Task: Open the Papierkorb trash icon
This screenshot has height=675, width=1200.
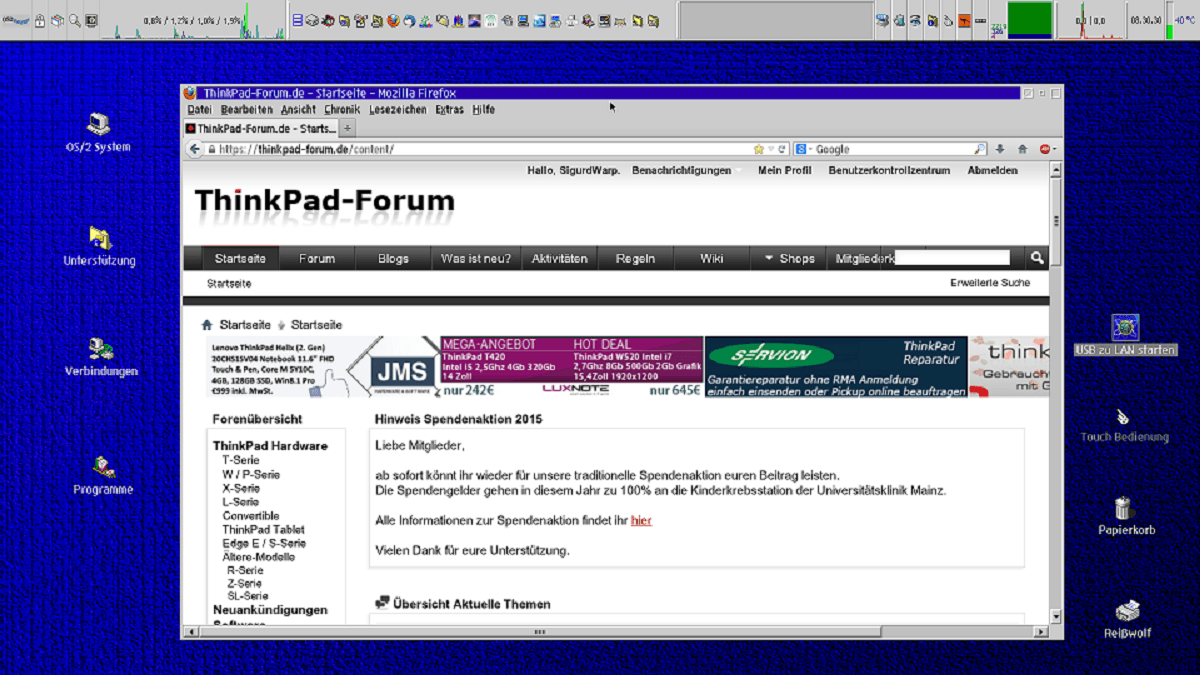Action: pyautogui.click(x=1125, y=509)
